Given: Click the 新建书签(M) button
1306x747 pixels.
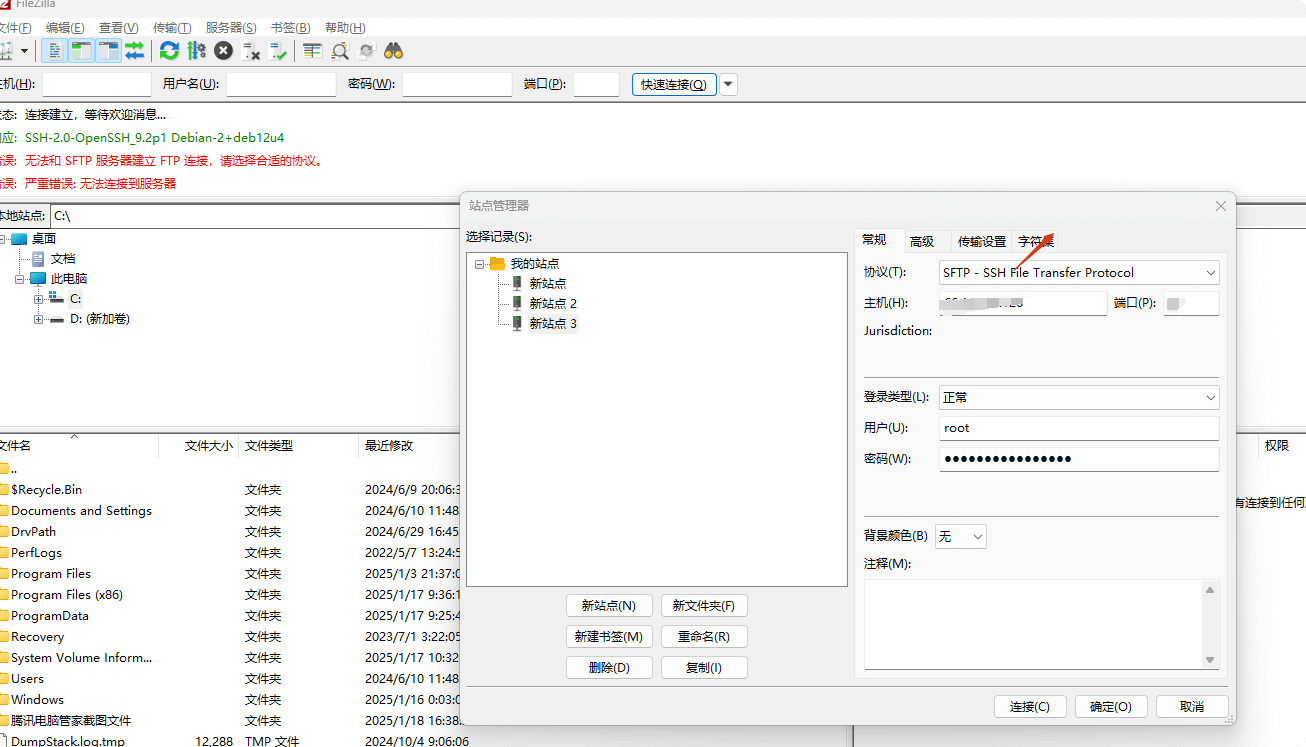Looking at the screenshot, I should tap(609, 637).
